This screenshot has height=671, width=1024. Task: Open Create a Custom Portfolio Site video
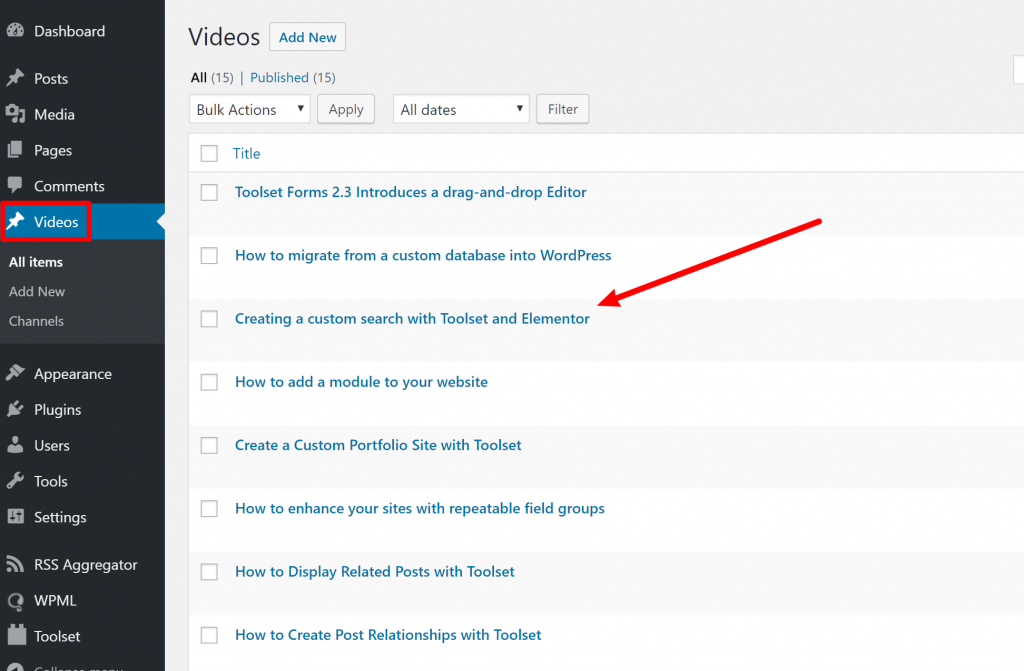coord(377,446)
